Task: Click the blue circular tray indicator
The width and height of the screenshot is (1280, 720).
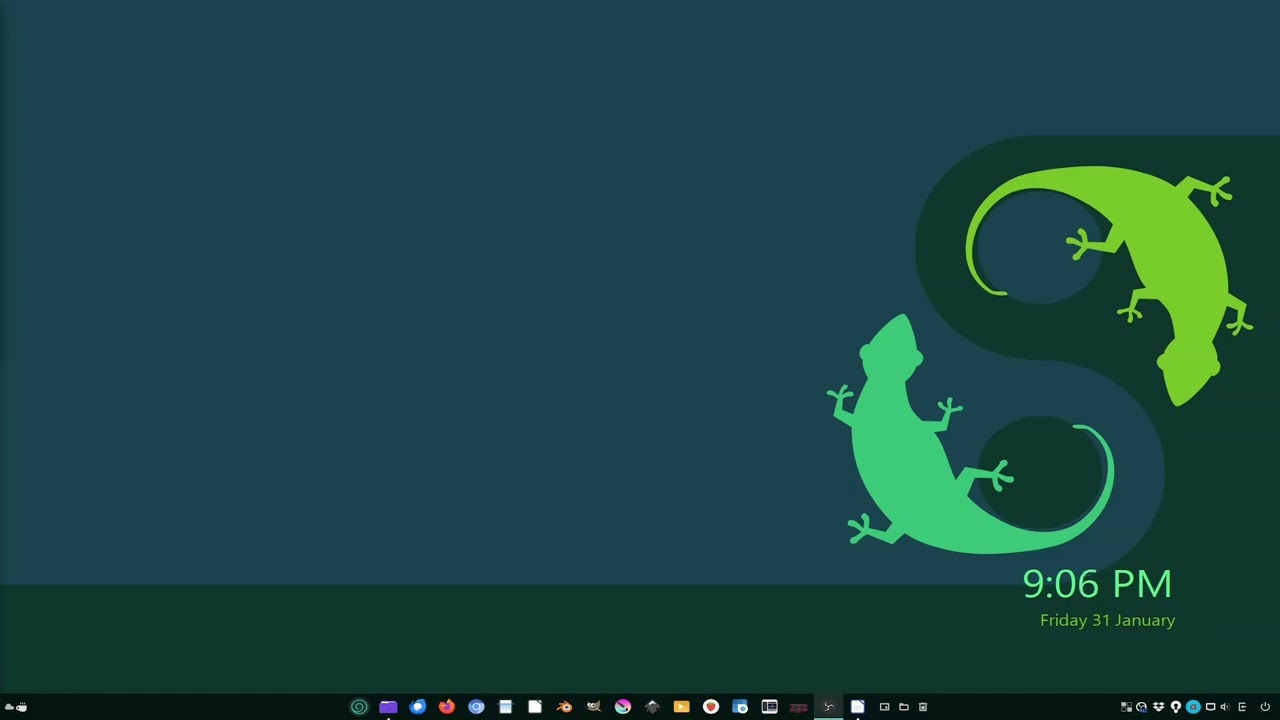Action: click(x=1193, y=707)
